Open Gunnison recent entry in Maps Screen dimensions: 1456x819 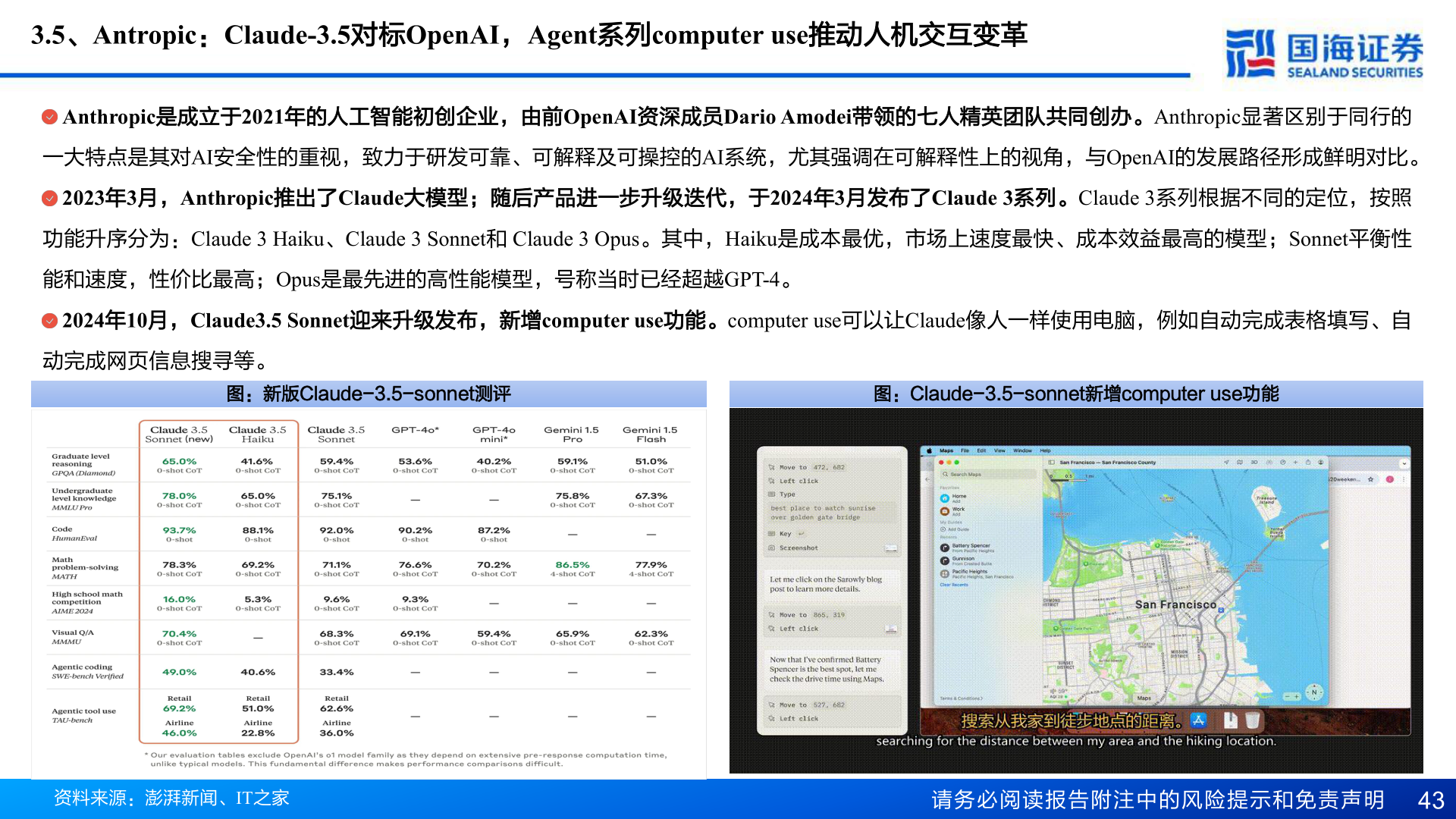coord(966,561)
